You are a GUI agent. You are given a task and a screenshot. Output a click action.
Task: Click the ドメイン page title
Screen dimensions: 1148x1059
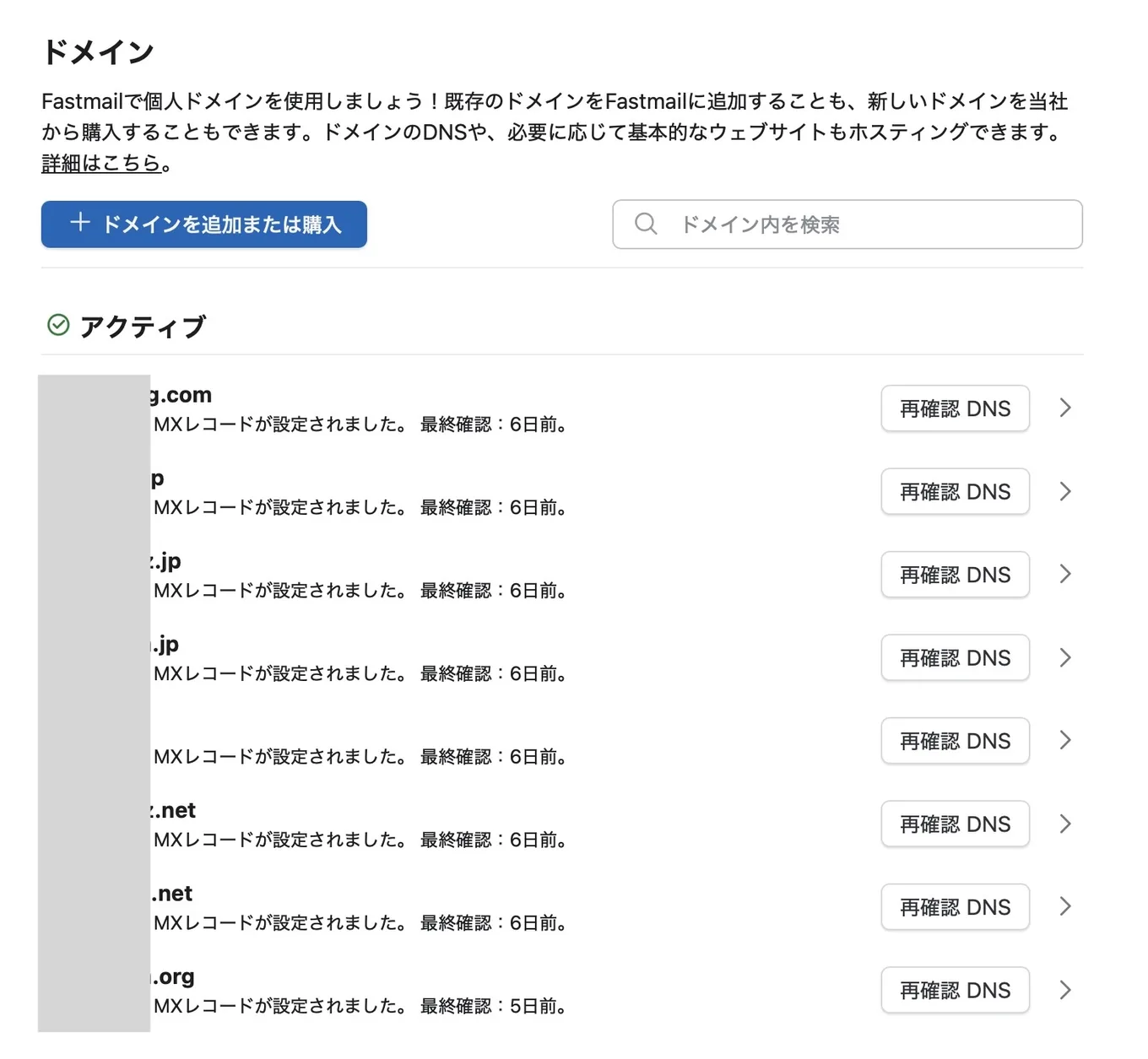click(x=98, y=52)
